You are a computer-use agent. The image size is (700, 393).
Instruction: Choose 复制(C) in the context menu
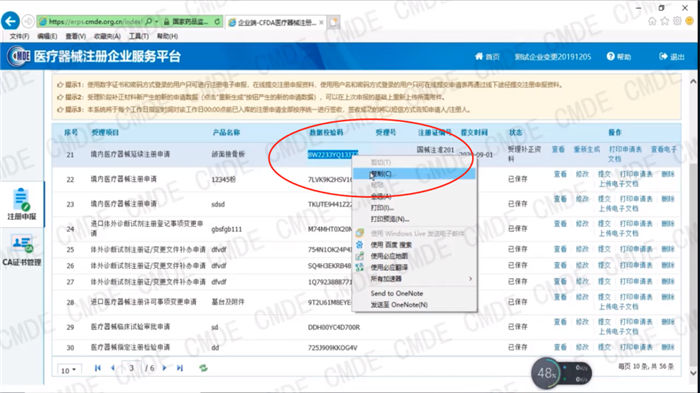tap(415, 174)
